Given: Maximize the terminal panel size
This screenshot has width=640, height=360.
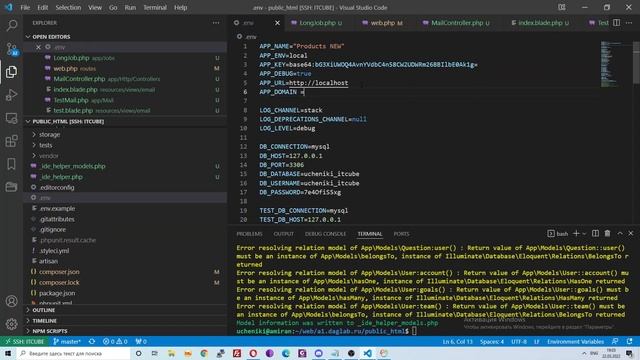Looking at the screenshot, I should click(620, 233).
